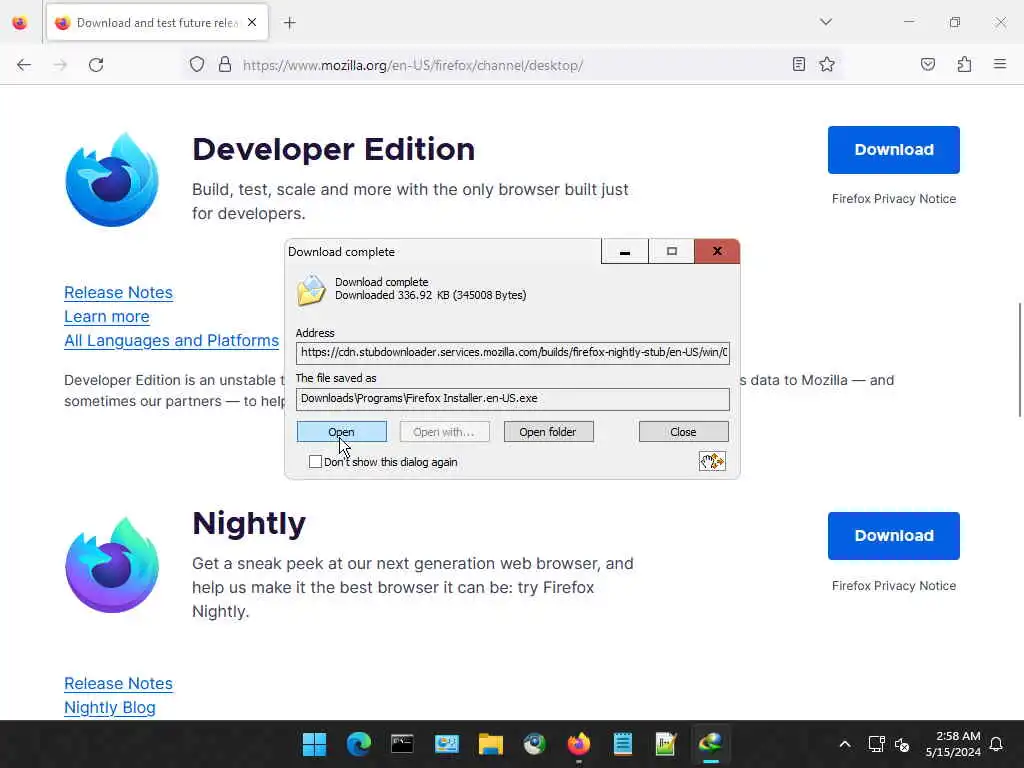Download Firefox Developer Edition
This screenshot has height=768, width=1024.
893,150
